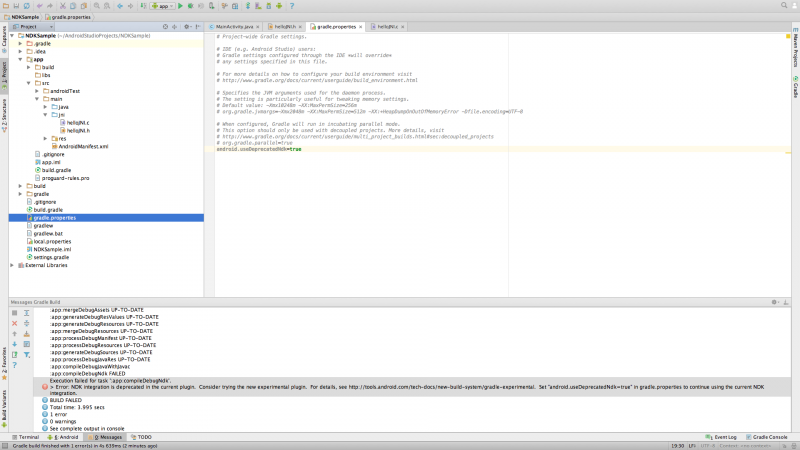This screenshot has width=800, height=450.
Task: Click the Synchronize toolbar icon
Action: click(27, 6)
